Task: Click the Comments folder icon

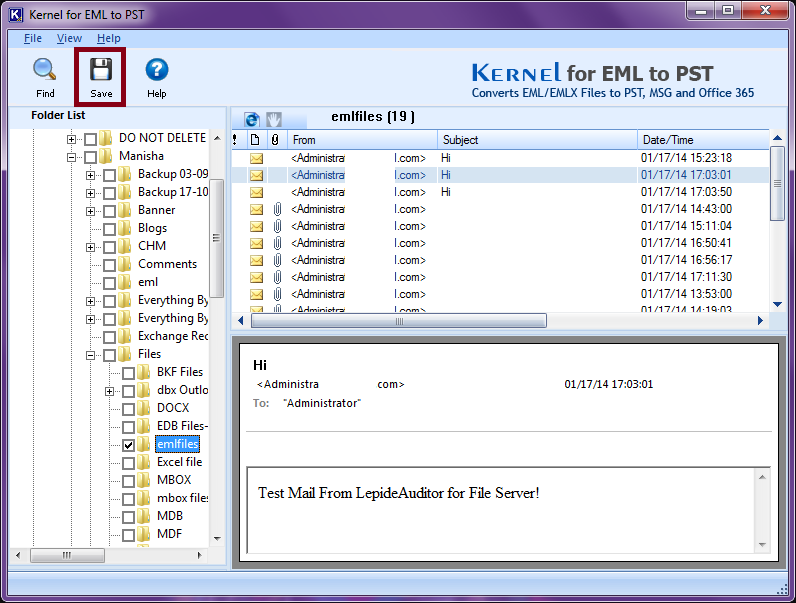Action: [125, 264]
